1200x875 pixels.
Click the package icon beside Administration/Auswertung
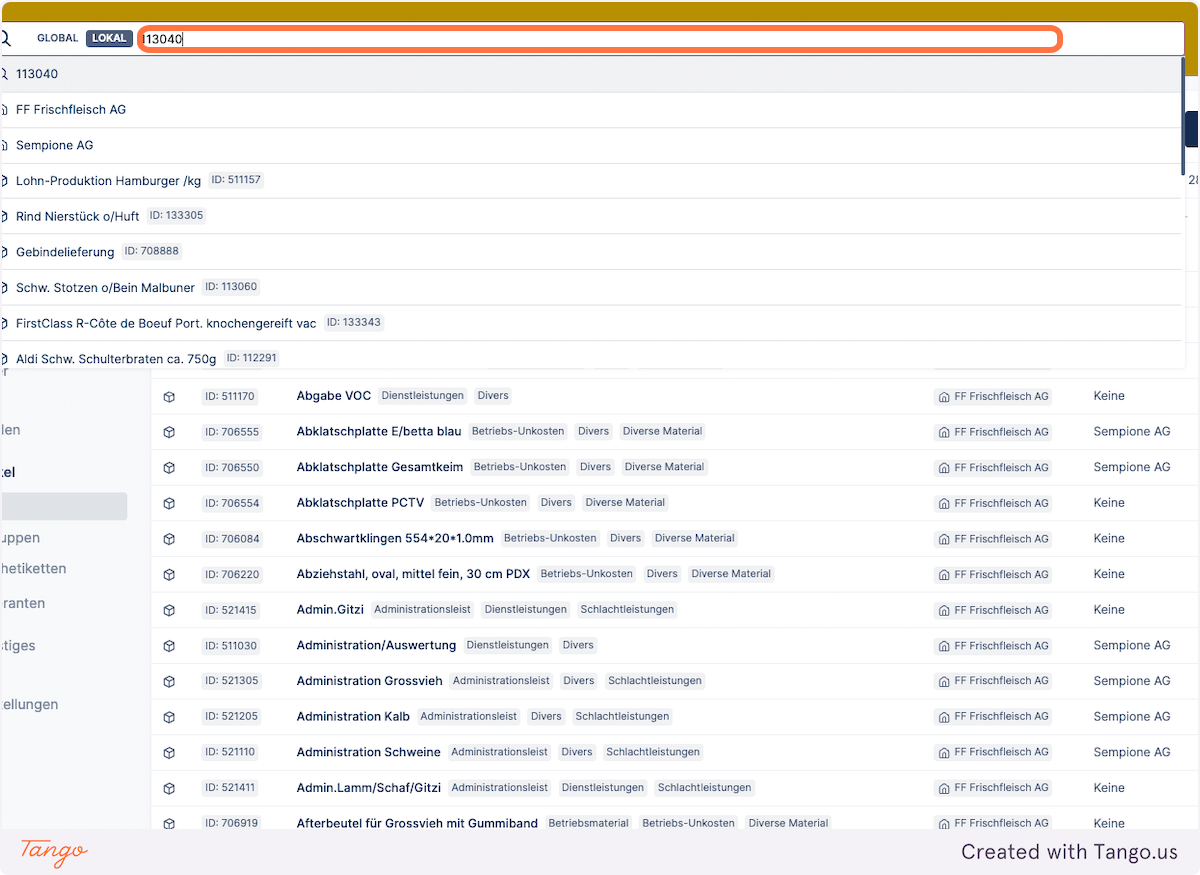point(169,646)
